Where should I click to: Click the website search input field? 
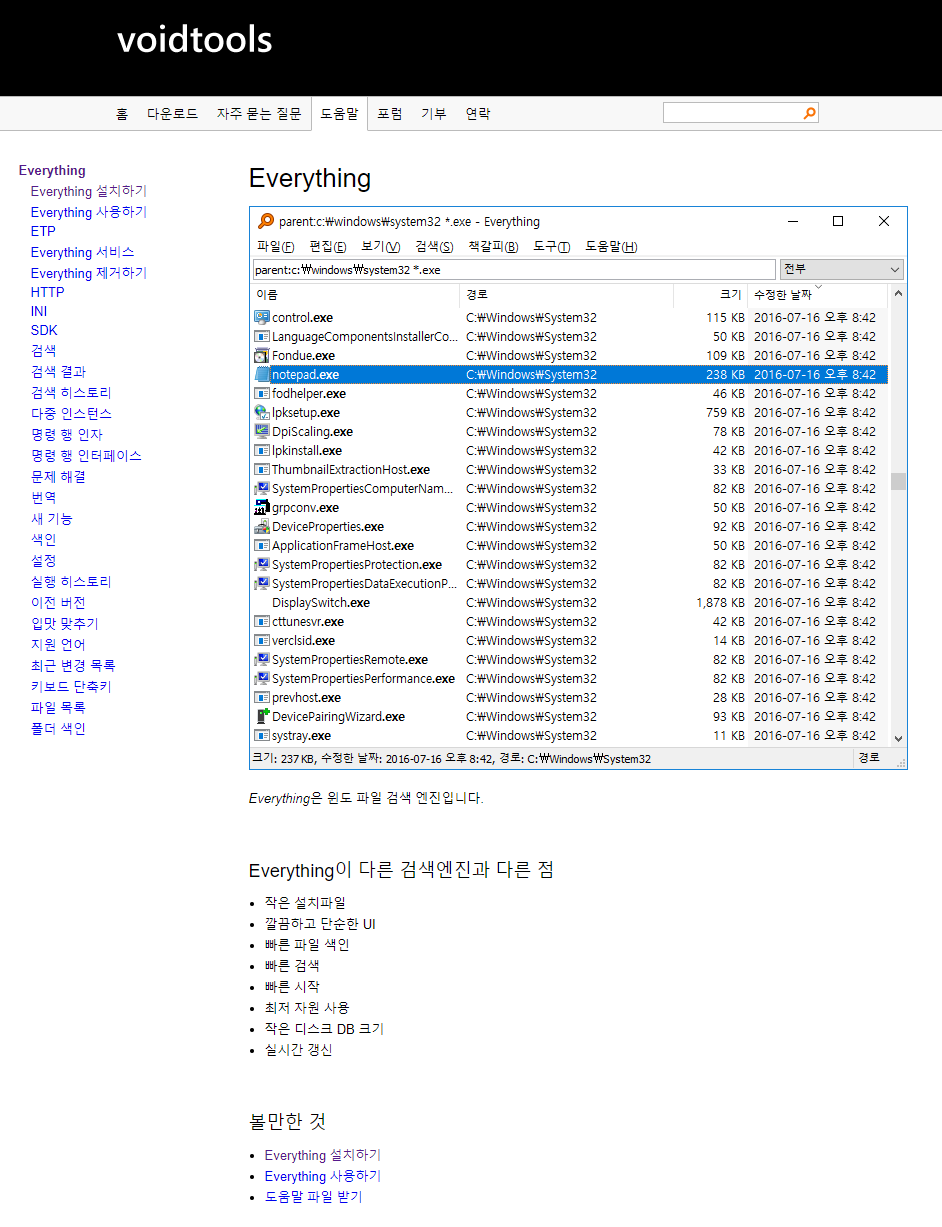732,113
